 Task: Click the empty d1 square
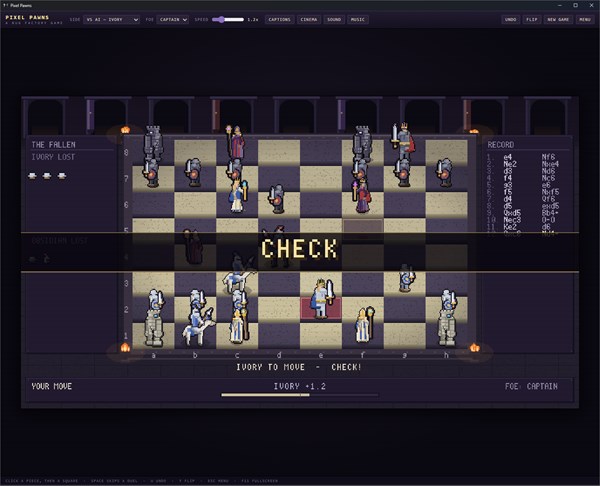pos(279,336)
